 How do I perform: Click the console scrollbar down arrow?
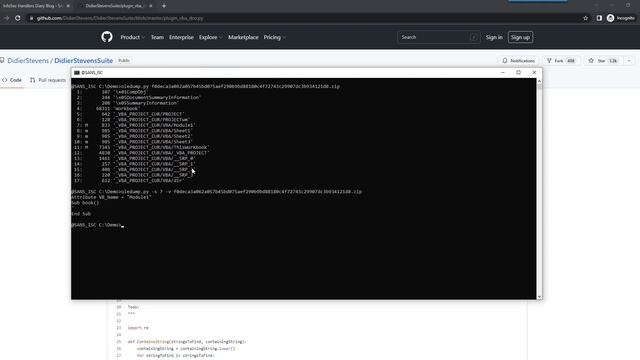click(539, 297)
